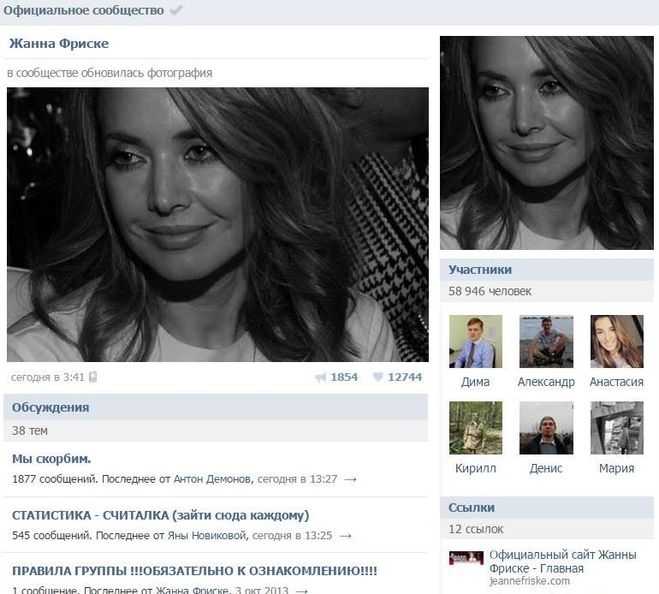Image resolution: width=659 pixels, height=594 pixels.
Task: Open member Денис's avatar
Action: coord(546,428)
